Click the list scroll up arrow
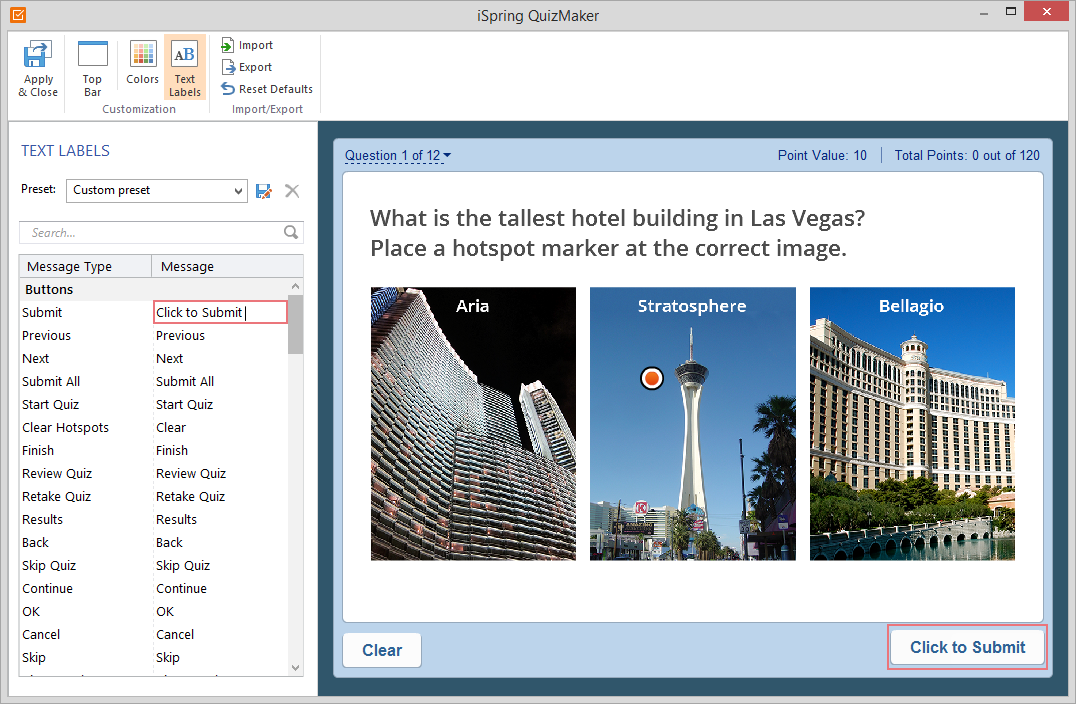Screen dimensions: 1076x704 pyautogui.click(x=296, y=286)
